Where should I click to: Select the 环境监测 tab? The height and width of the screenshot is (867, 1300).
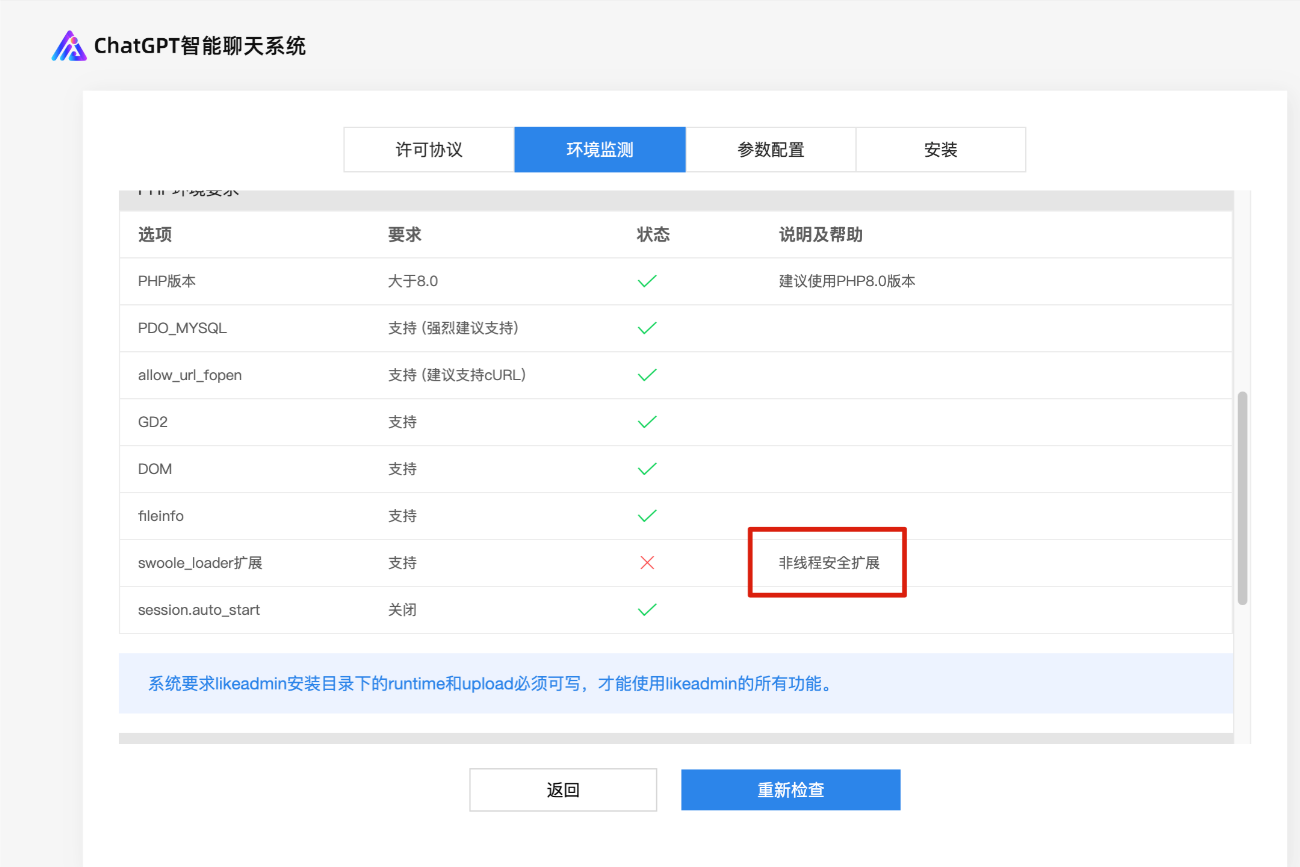(600, 150)
